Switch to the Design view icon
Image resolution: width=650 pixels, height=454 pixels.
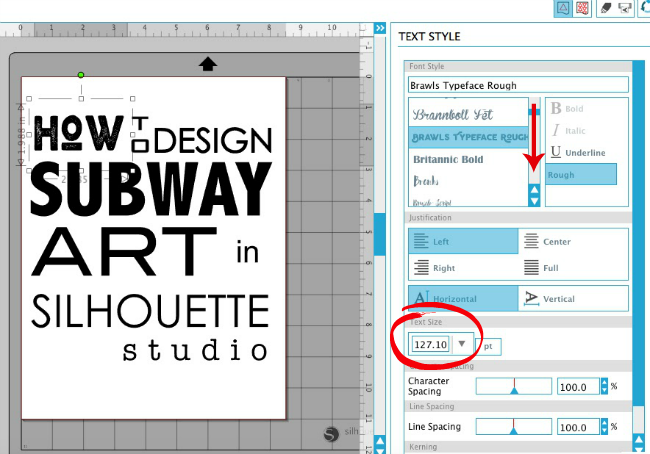click(563, 8)
